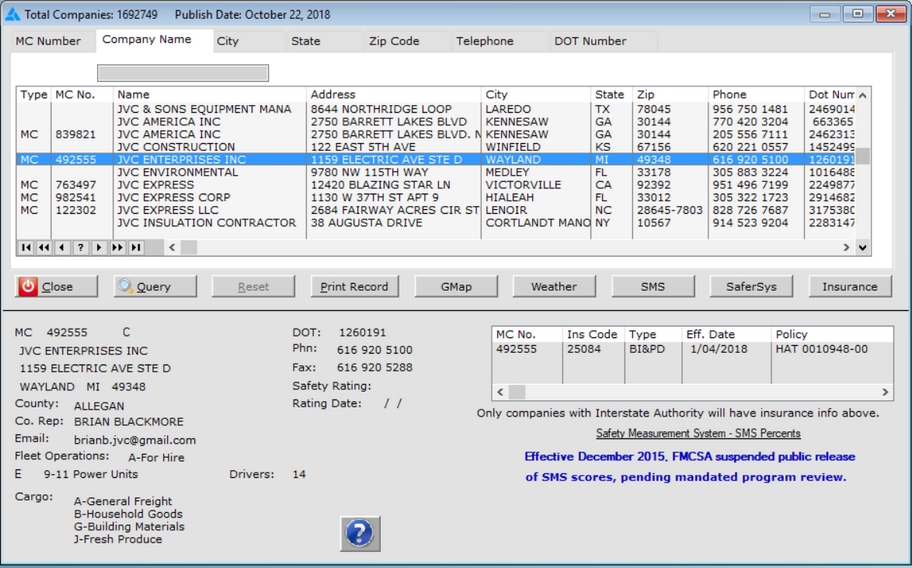The height and width of the screenshot is (568, 912).
Task: Switch to the MC Number tab
Action: pos(48,41)
